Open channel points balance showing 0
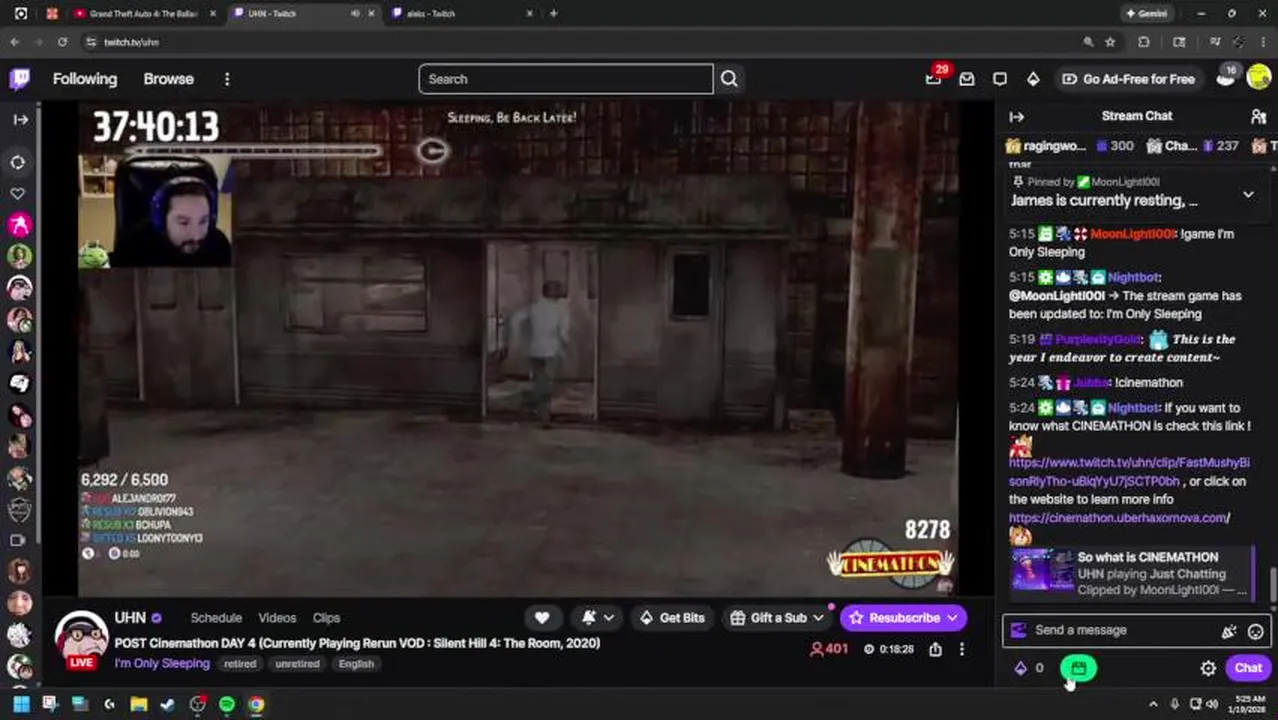Screen dimensions: 1278x720 (x=1029, y=668)
